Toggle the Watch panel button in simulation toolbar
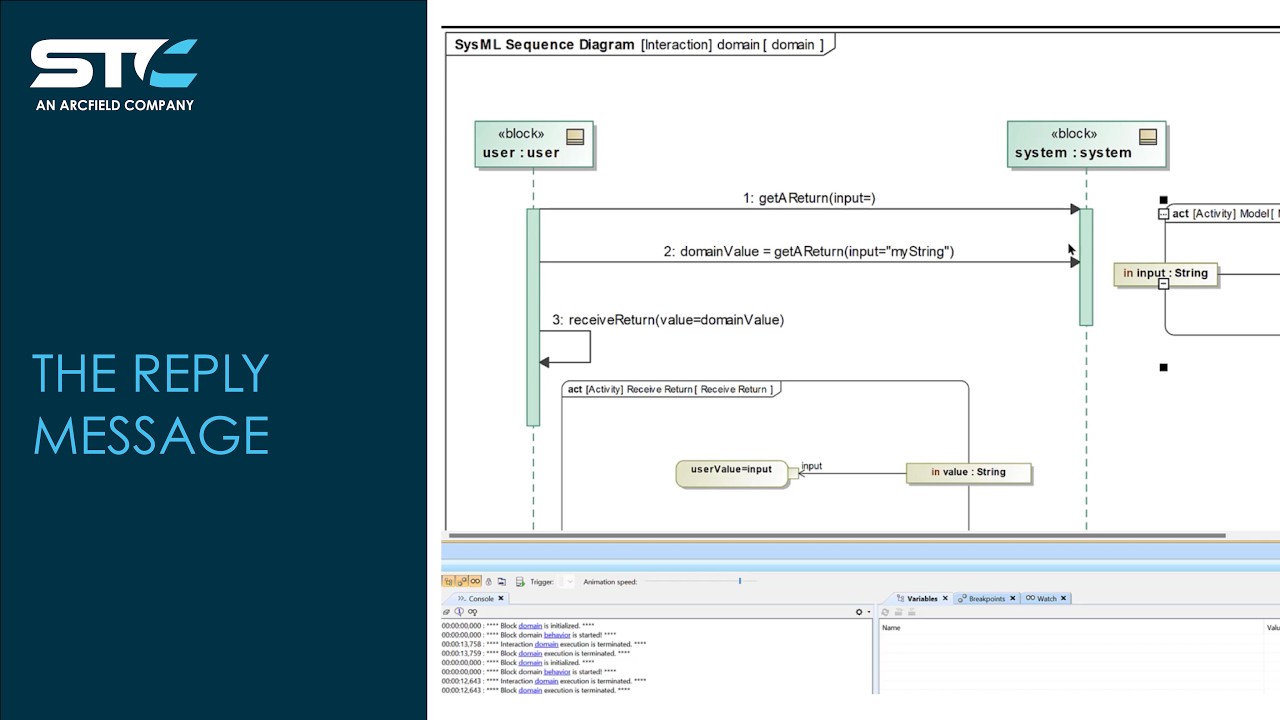Image resolution: width=1280 pixels, height=720 pixels. coord(475,581)
